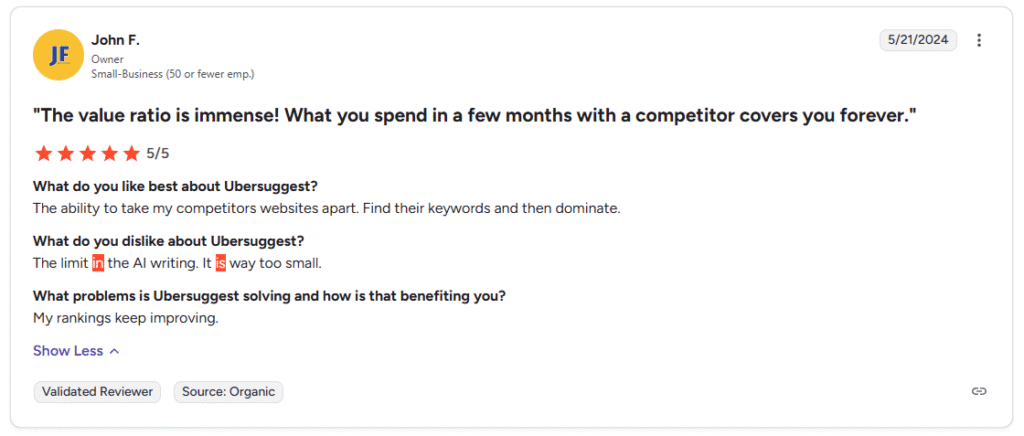Open the three-dot options menu
1024x436 pixels.
point(979,40)
